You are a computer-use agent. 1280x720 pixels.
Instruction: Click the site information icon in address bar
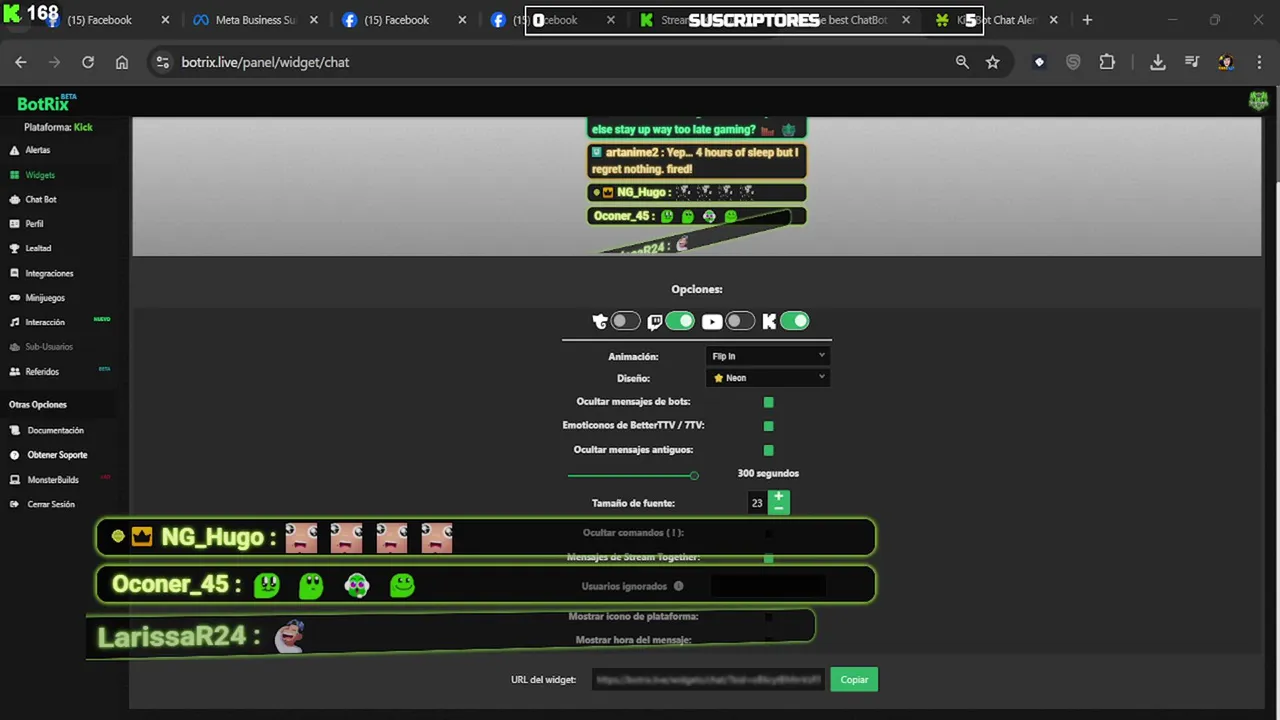coord(162,62)
